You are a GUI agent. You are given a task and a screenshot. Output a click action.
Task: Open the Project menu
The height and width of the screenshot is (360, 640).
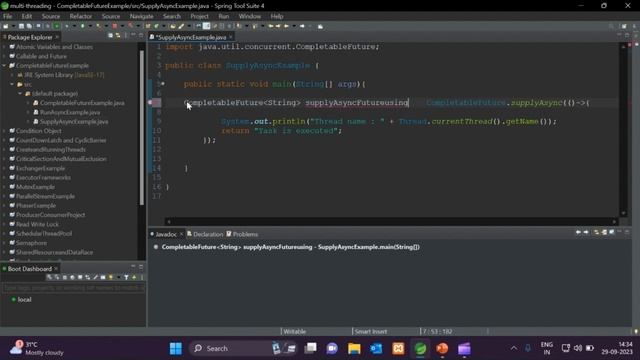pyautogui.click(x=199, y=16)
